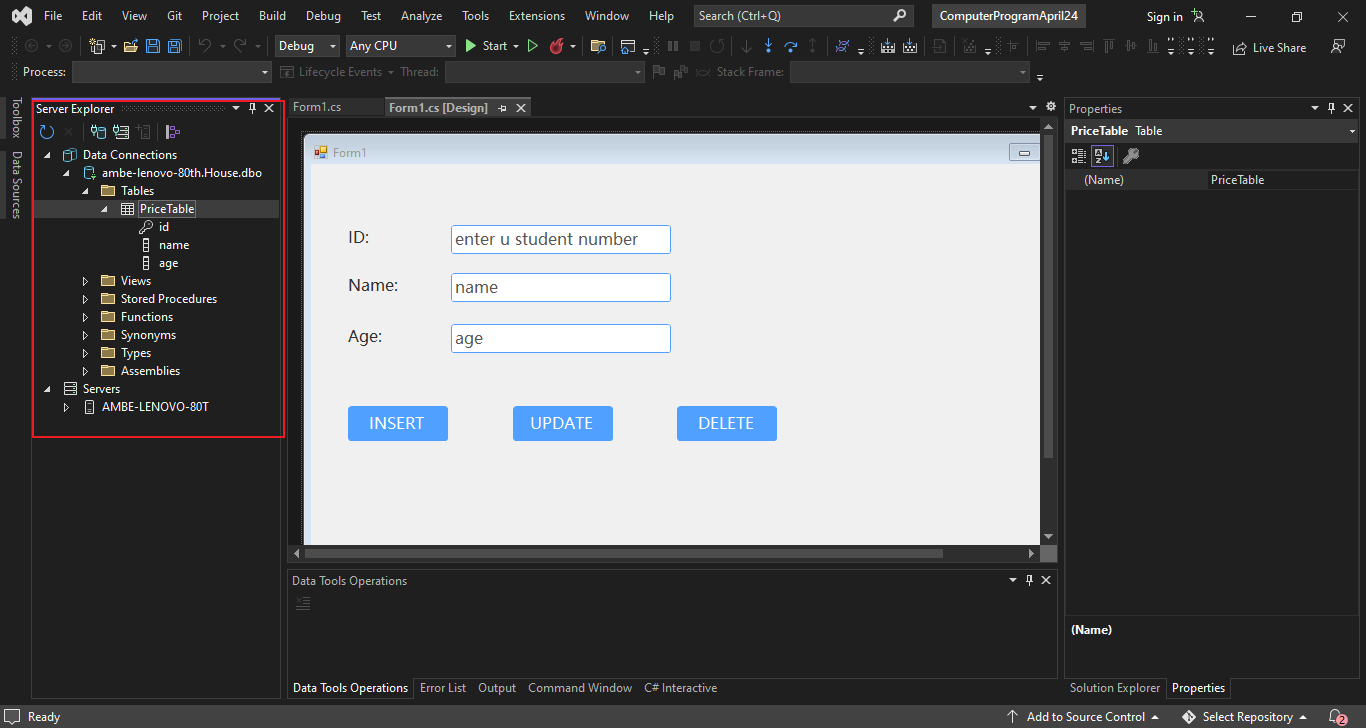Open the File menu

pos(53,16)
